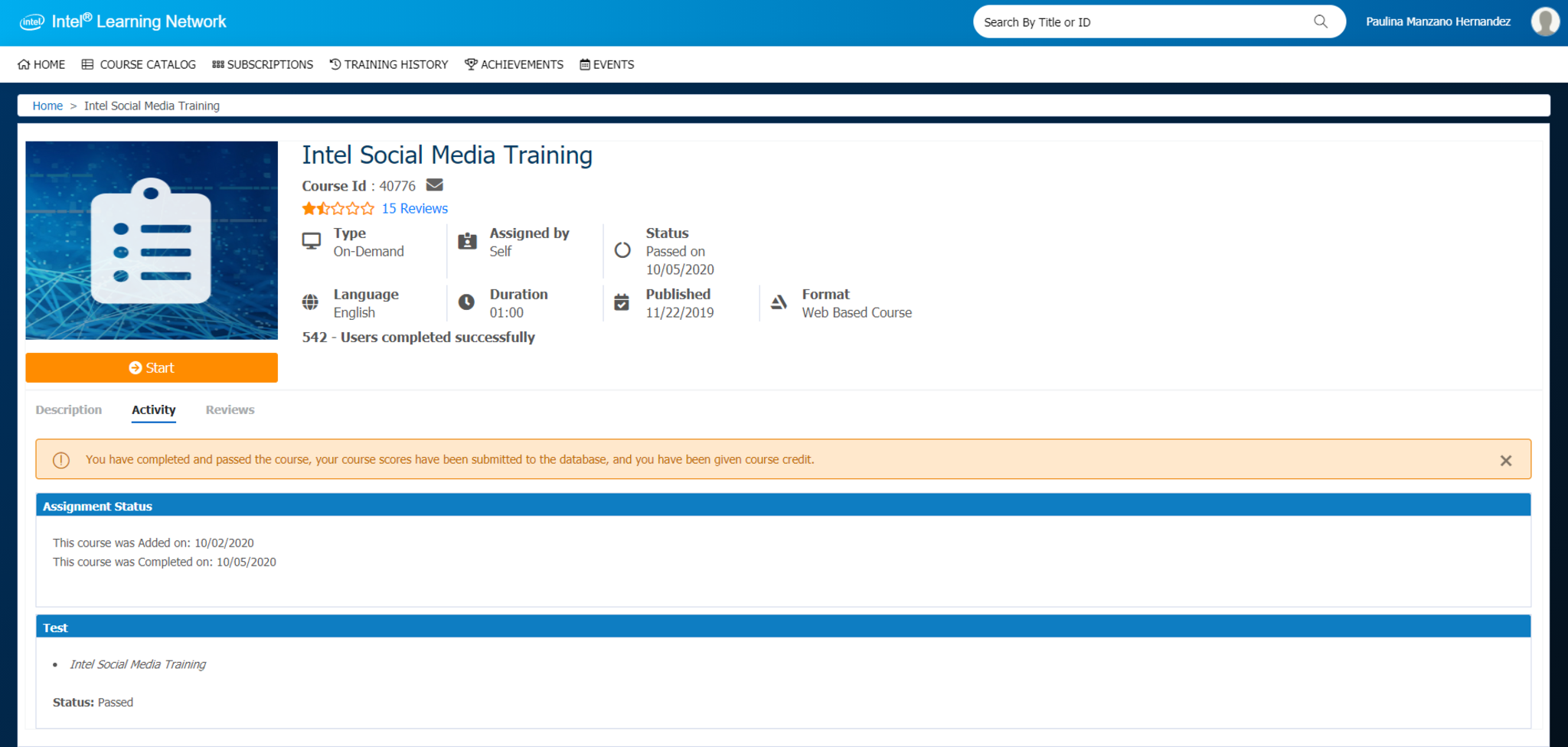1568x747 pixels.
Task: Click the globe Language icon
Action: click(x=310, y=302)
